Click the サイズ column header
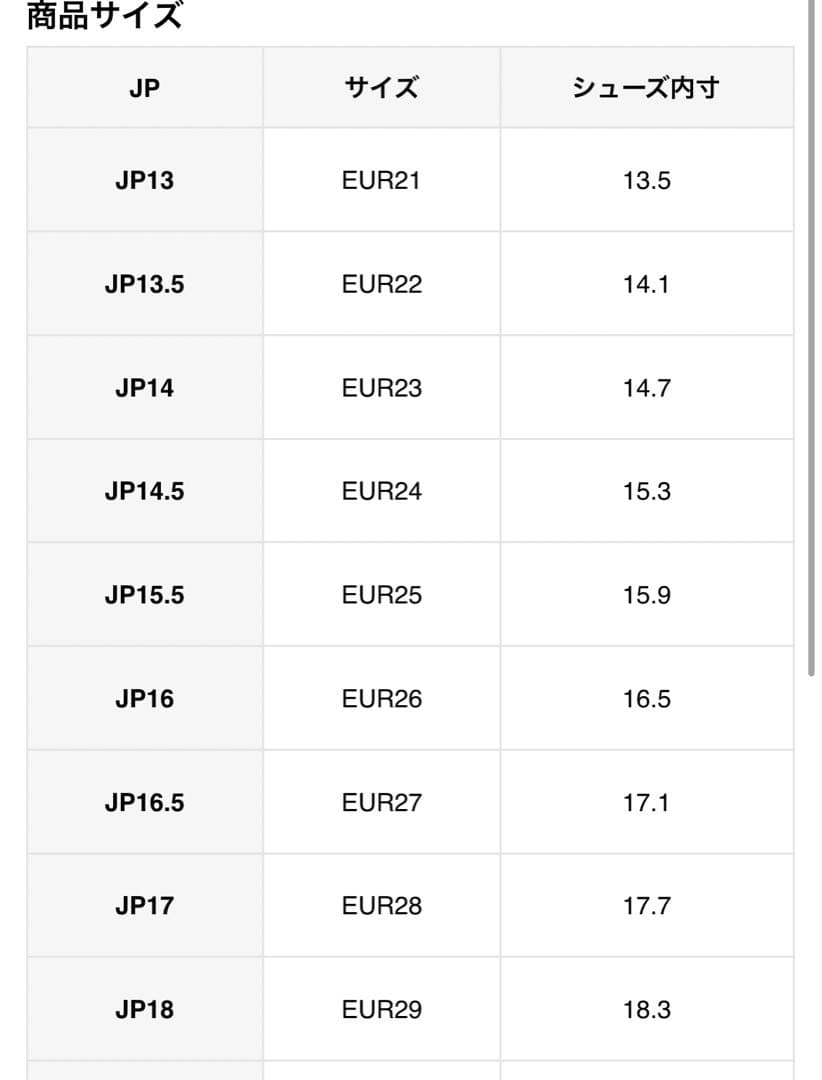This screenshot has height=1080, width=822. click(381, 88)
